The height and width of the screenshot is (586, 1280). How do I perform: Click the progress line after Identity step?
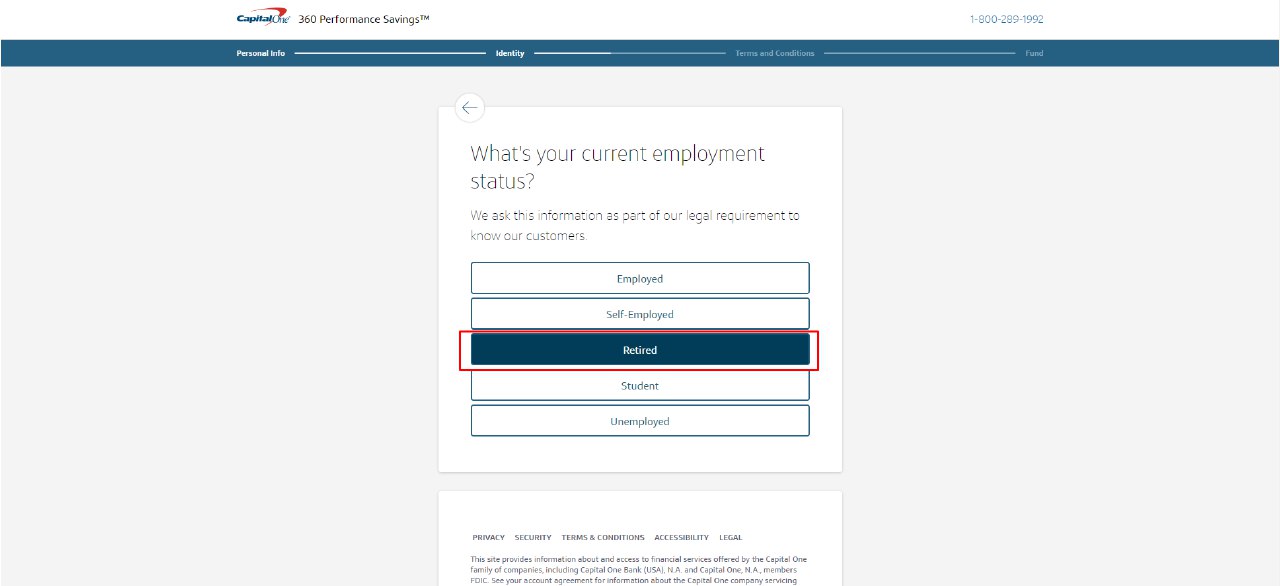click(x=630, y=53)
